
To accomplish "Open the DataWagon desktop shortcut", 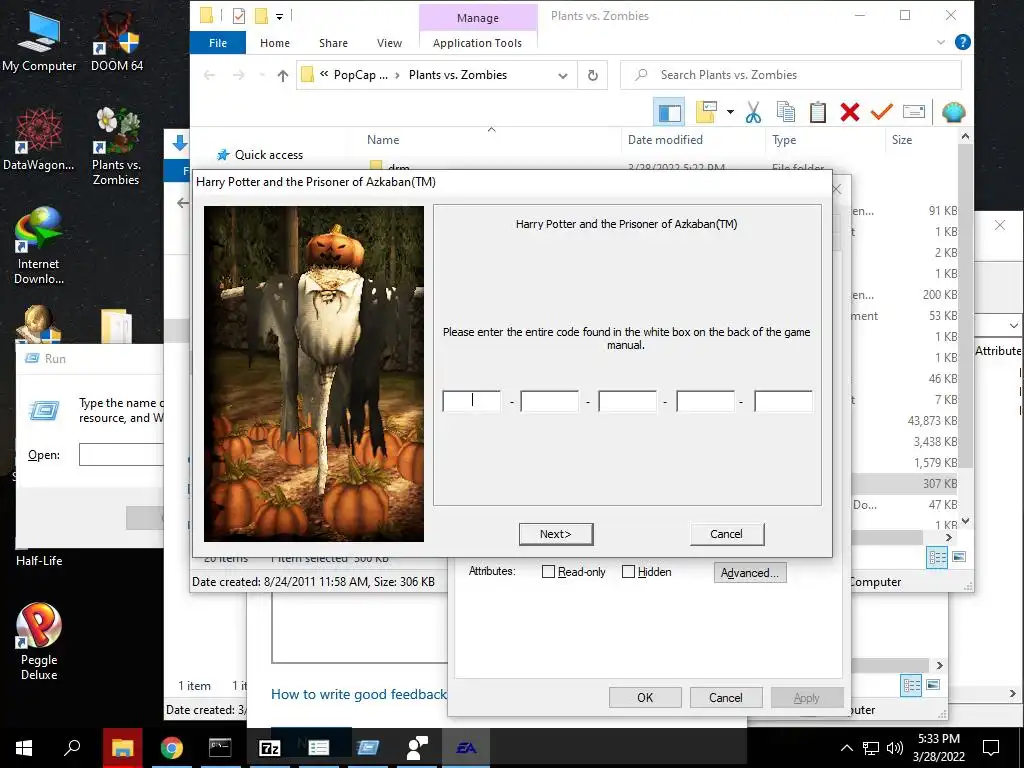I will [39, 140].
